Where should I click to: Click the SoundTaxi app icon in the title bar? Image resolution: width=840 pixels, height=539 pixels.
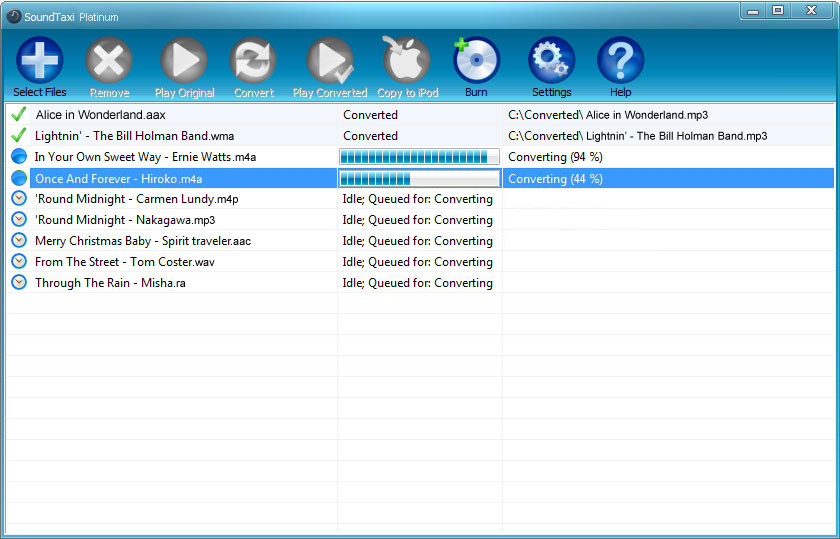13,17
